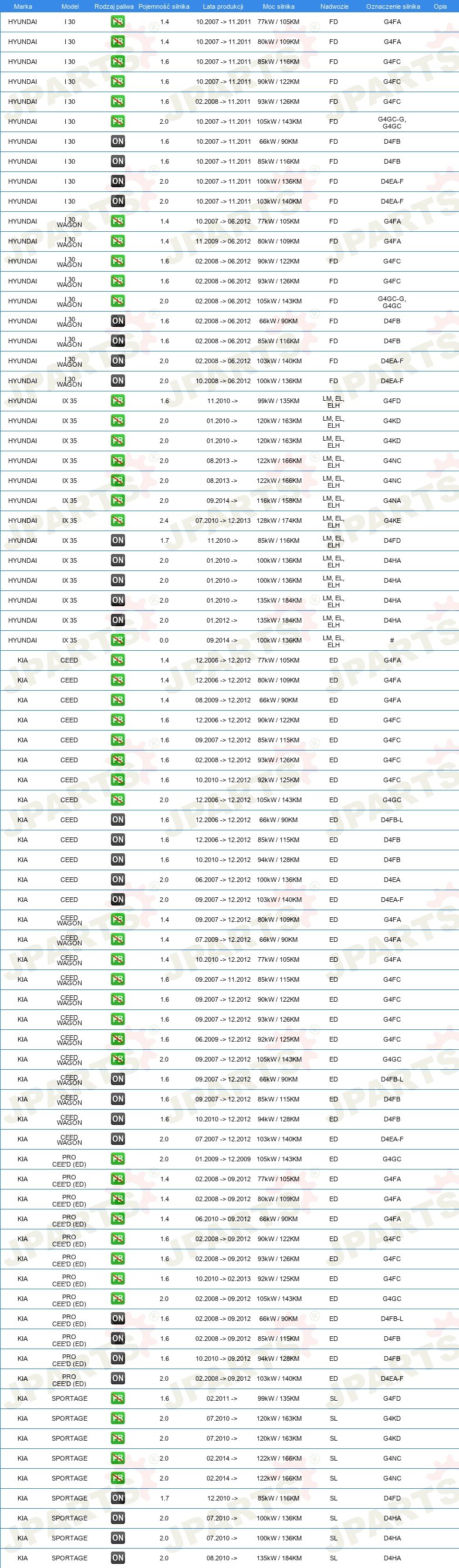
Task: Click petrol icon, PRO CEE'D 10.2010 -> 02.2013 row
Action: click(x=117, y=1279)
